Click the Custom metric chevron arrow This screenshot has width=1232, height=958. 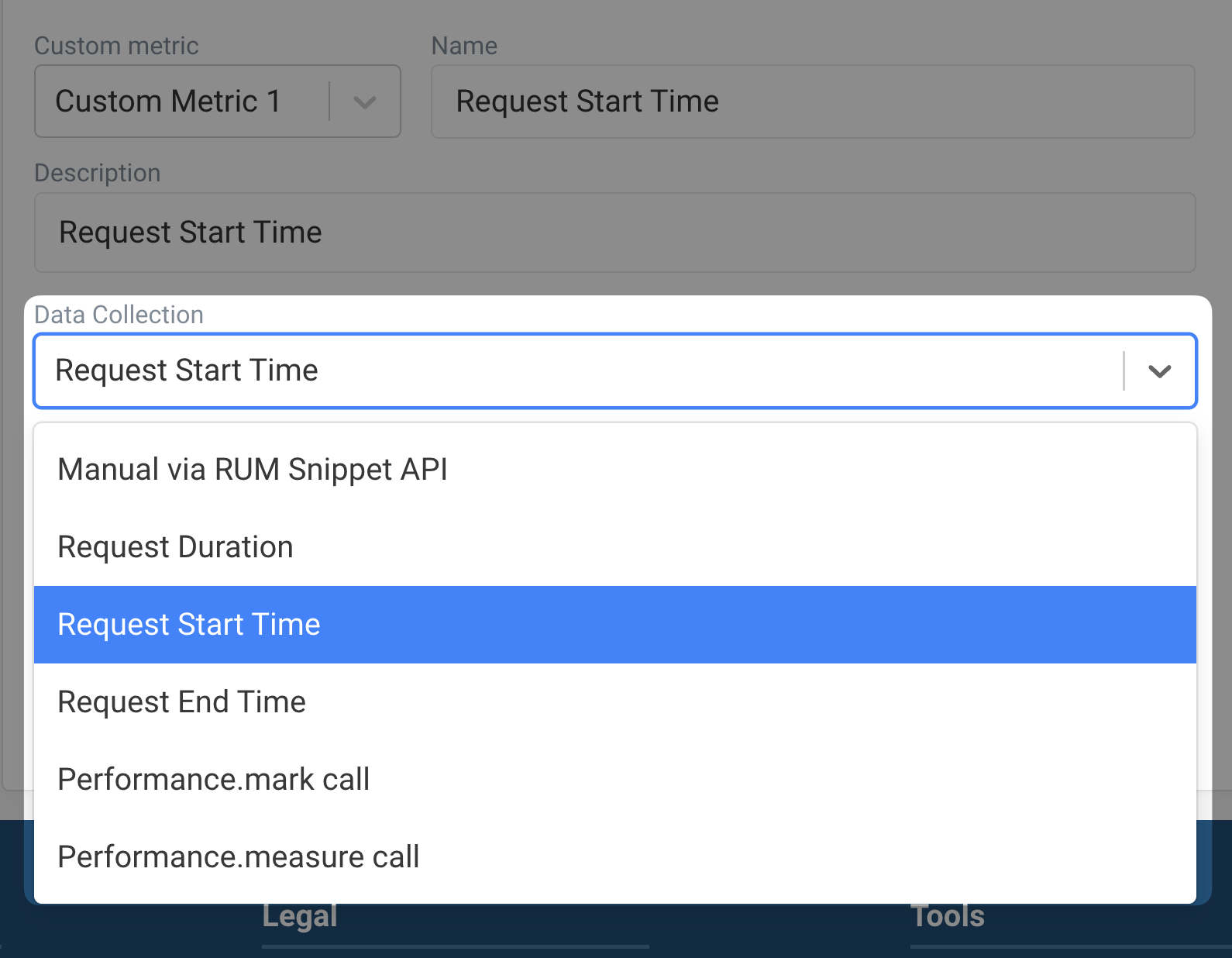365,102
